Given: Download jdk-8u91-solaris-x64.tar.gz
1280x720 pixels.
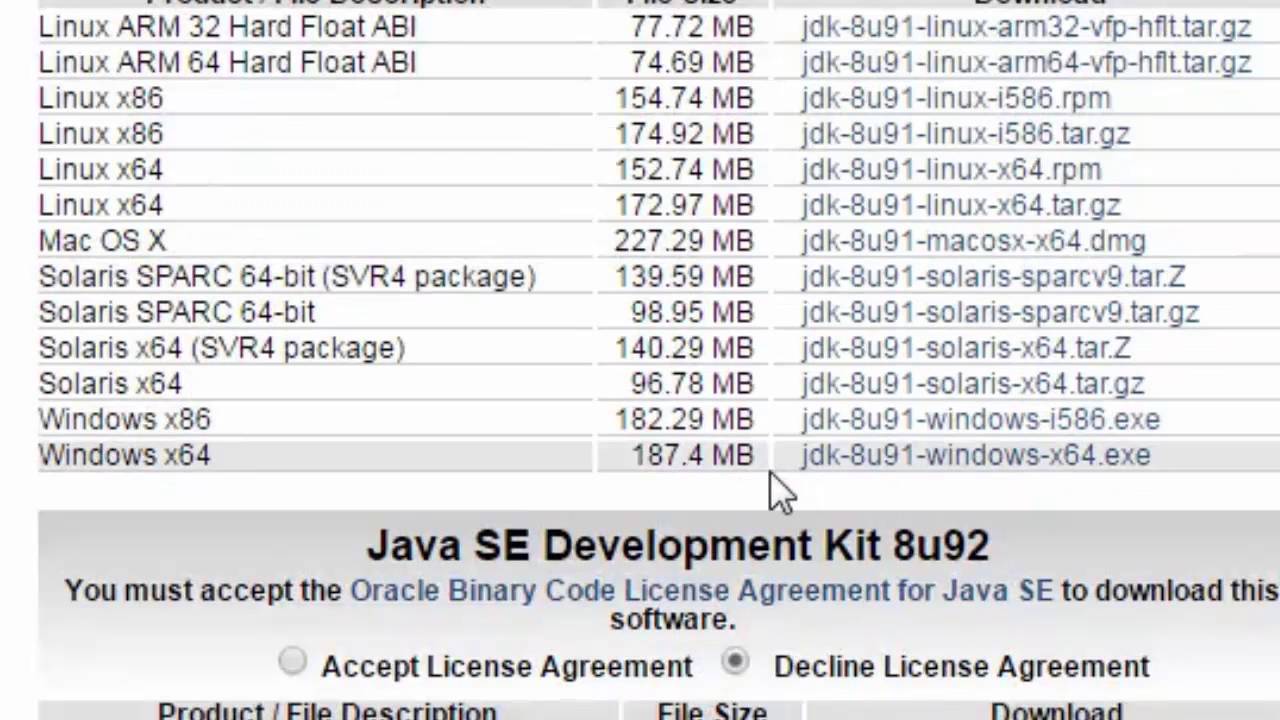Looking at the screenshot, I should click(x=973, y=384).
